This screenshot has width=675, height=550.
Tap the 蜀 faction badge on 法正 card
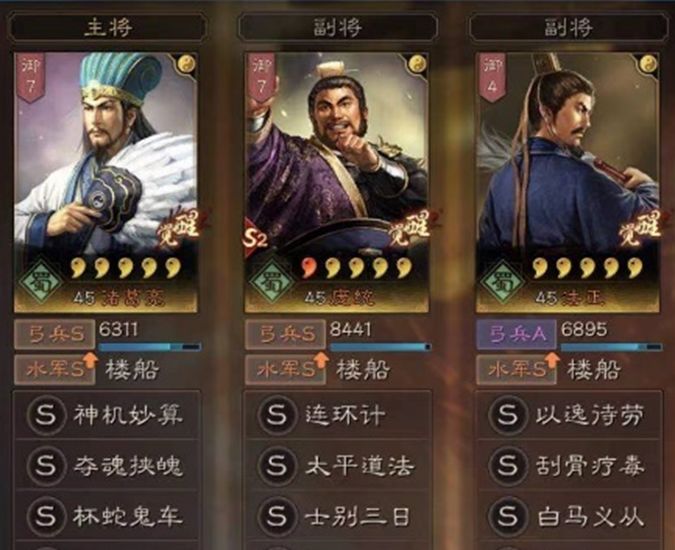[502, 282]
